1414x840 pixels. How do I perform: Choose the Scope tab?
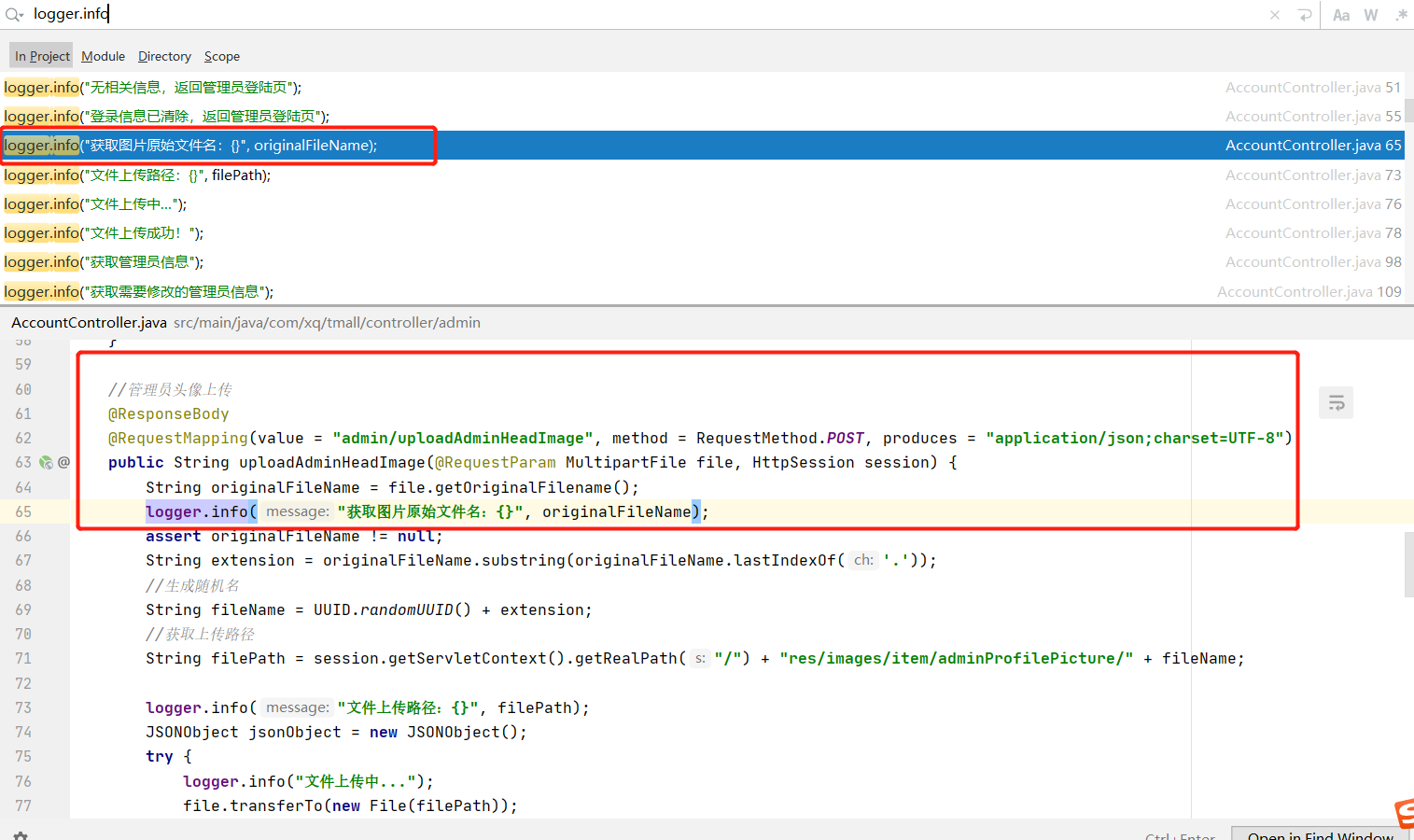pos(222,56)
